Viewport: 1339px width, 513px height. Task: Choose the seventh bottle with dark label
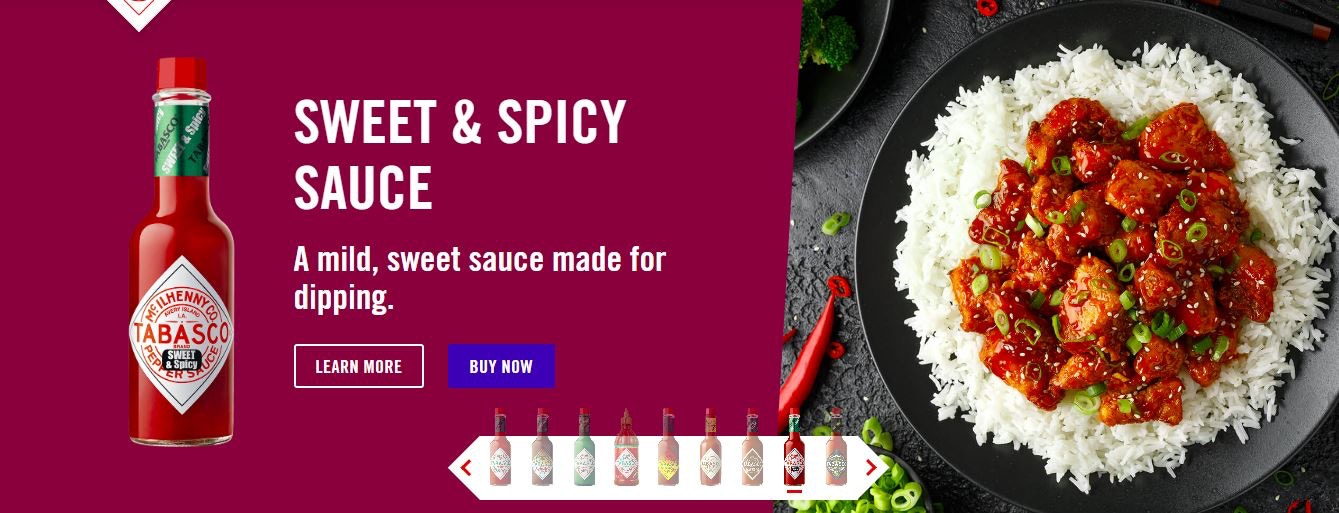(x=752, y=447)
